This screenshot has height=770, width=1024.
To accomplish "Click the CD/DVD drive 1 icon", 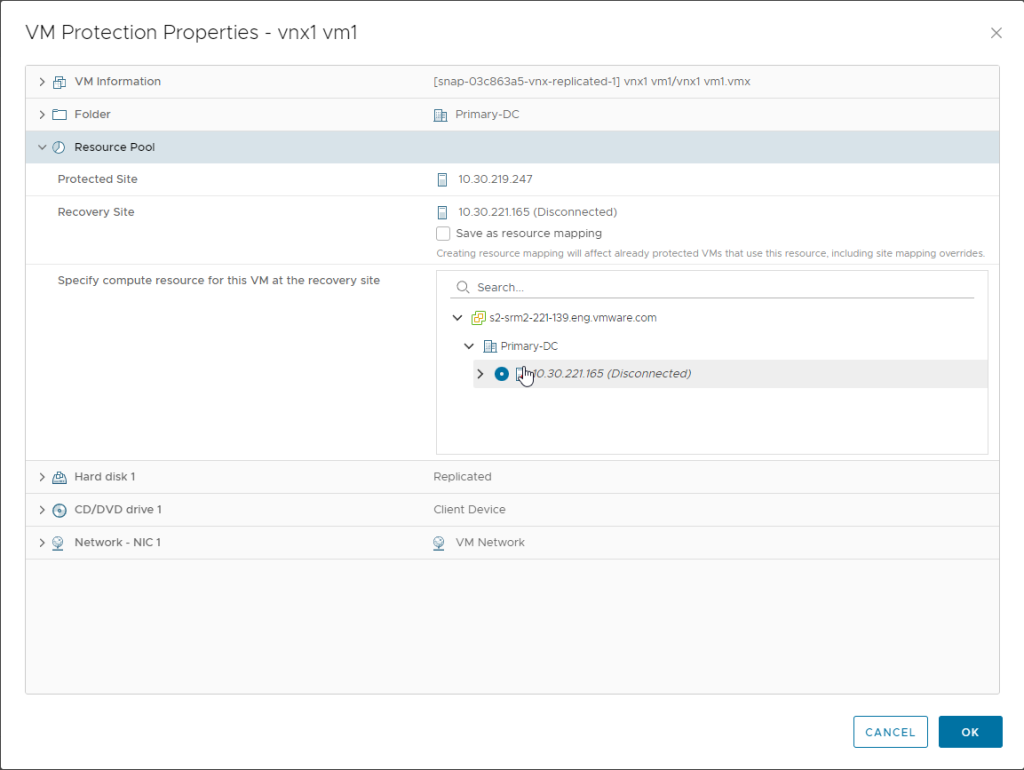I will click(59, 510).
